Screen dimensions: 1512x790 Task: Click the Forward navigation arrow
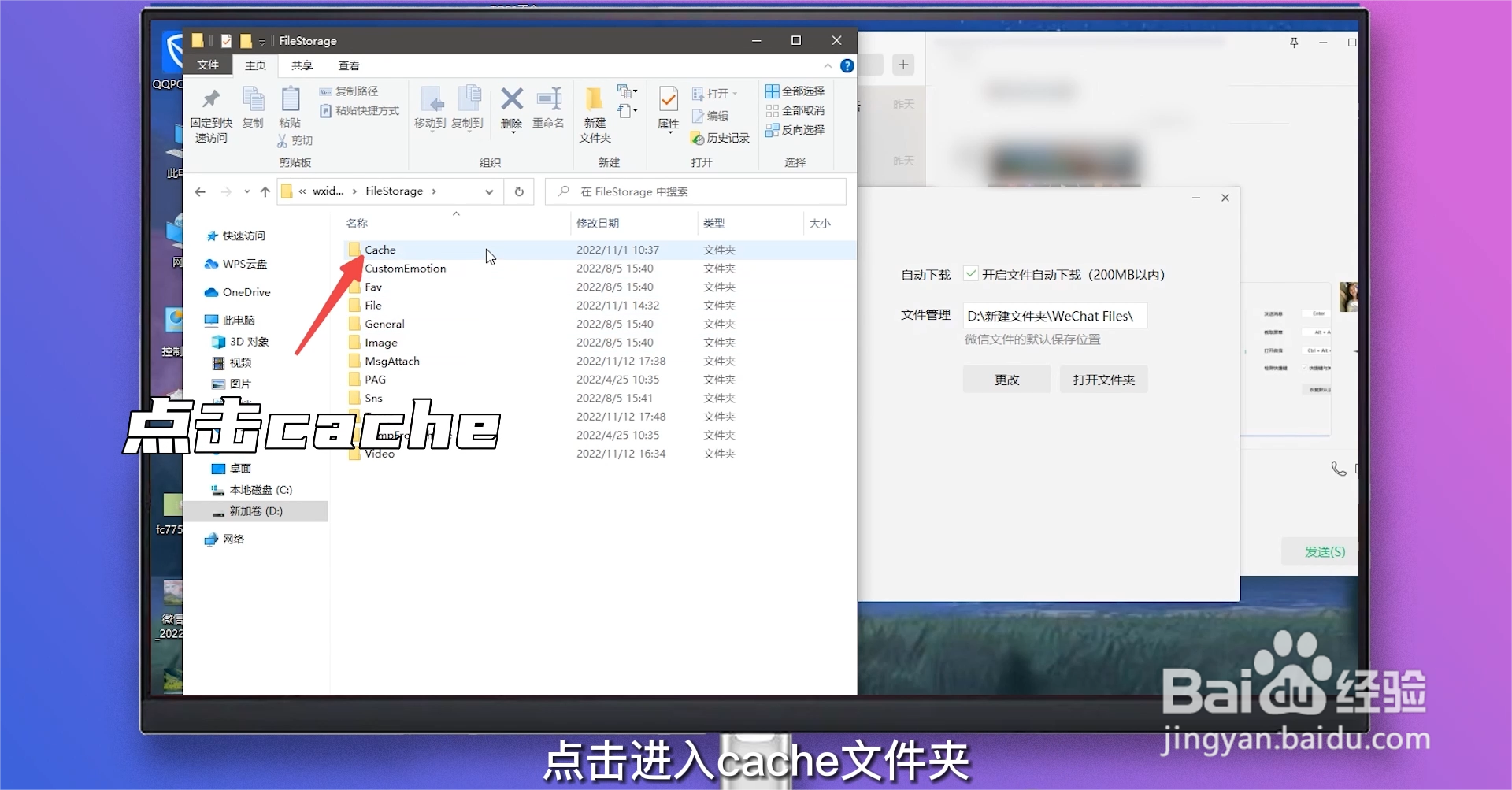click(226, 191)
